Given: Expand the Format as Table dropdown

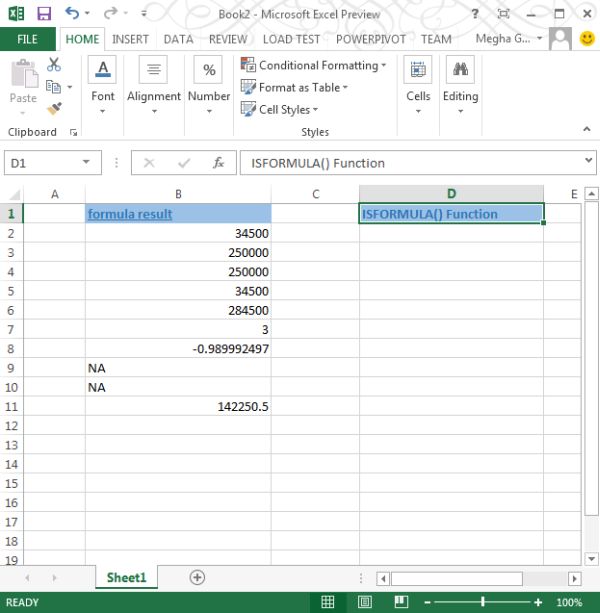Looking at the screenshot, I should pyautogui.click(x=345, y=88).
